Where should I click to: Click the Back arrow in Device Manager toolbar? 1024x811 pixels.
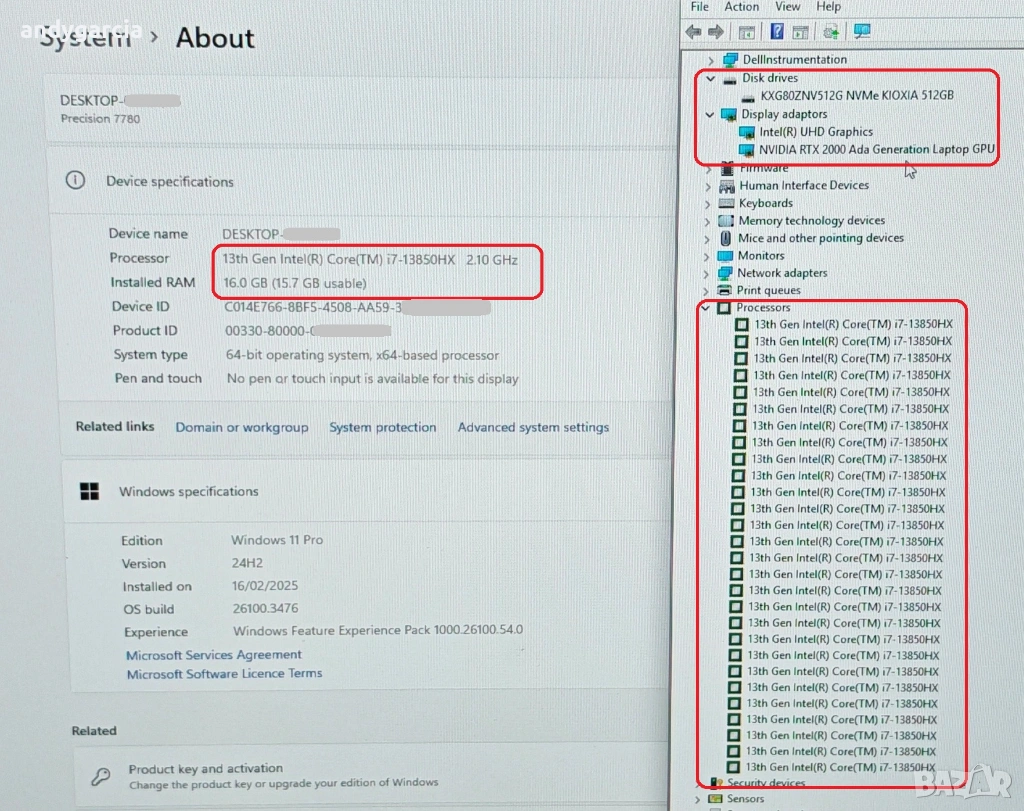(x=693, y=32)
